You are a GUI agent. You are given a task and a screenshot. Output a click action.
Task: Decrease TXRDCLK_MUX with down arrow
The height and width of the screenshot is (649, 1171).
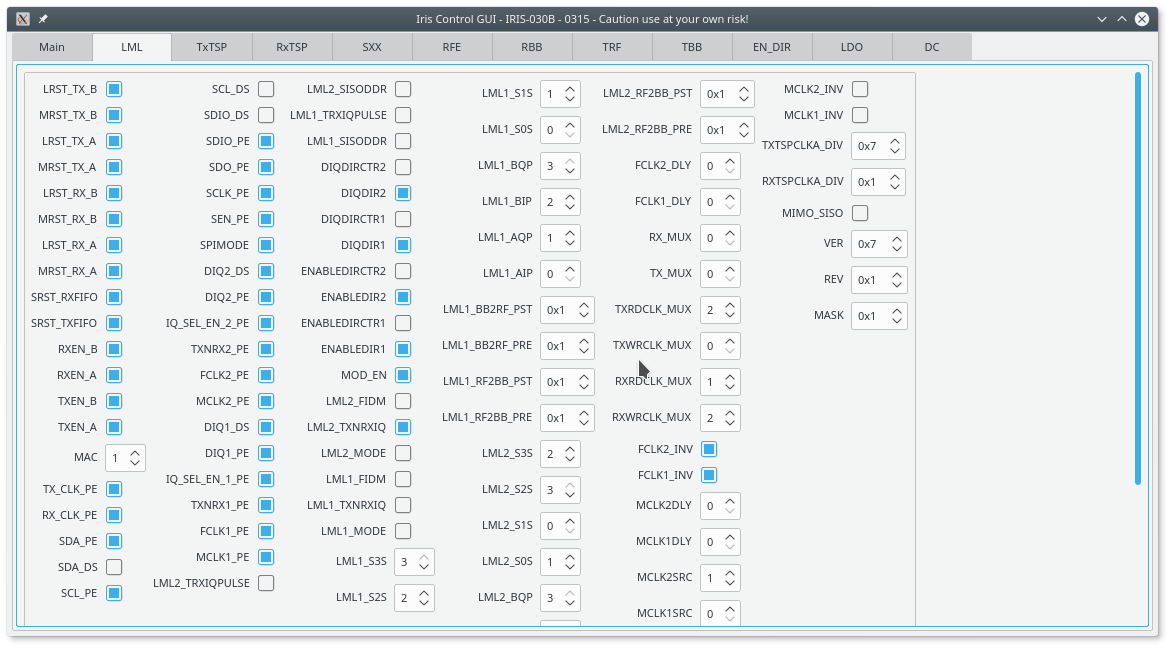click(x=730, y=315)
